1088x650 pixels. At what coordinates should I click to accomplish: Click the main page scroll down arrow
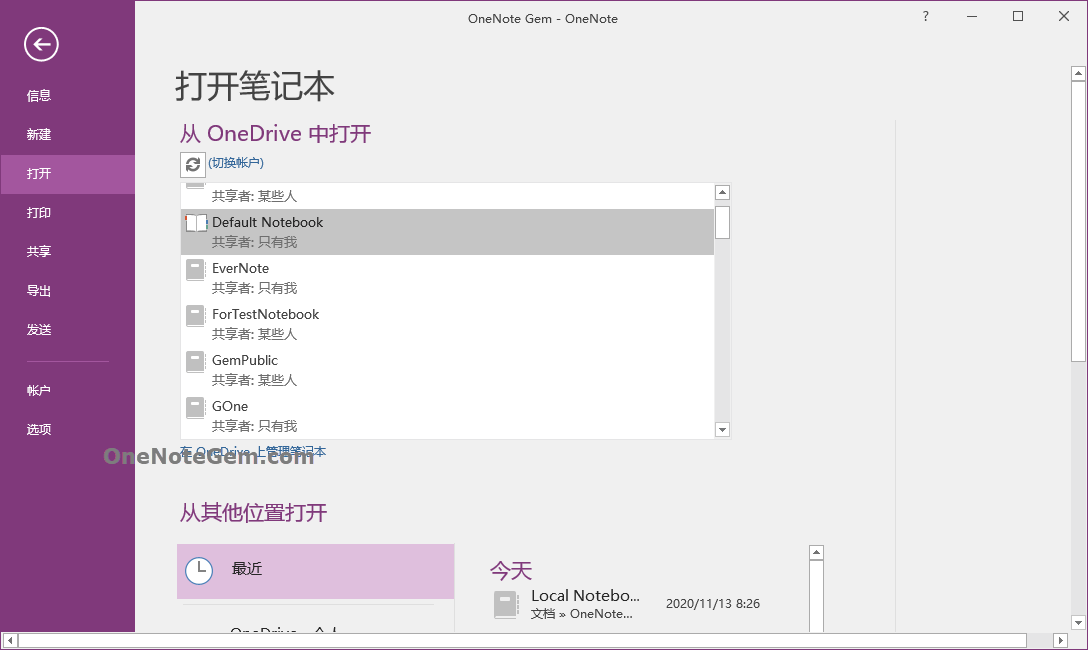pos(1078,622)
